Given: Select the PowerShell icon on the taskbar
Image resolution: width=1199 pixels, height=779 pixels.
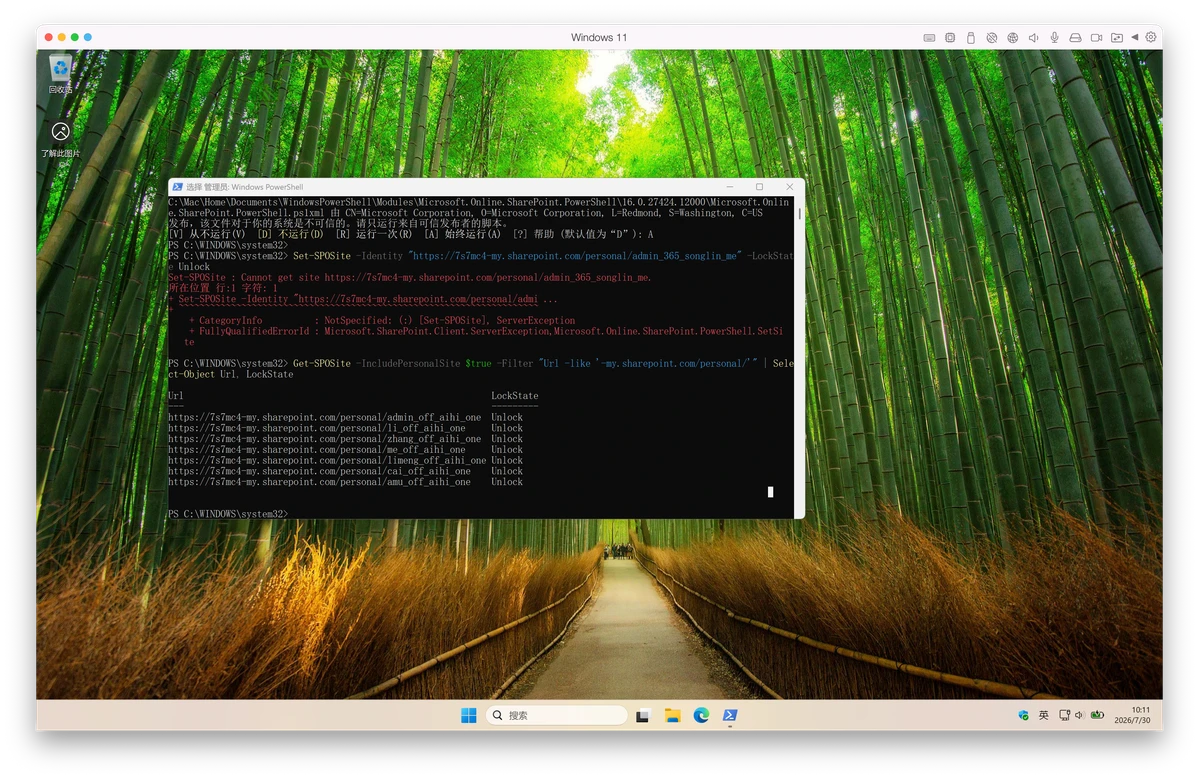Looking at the screenshot, I should point(730,715).
